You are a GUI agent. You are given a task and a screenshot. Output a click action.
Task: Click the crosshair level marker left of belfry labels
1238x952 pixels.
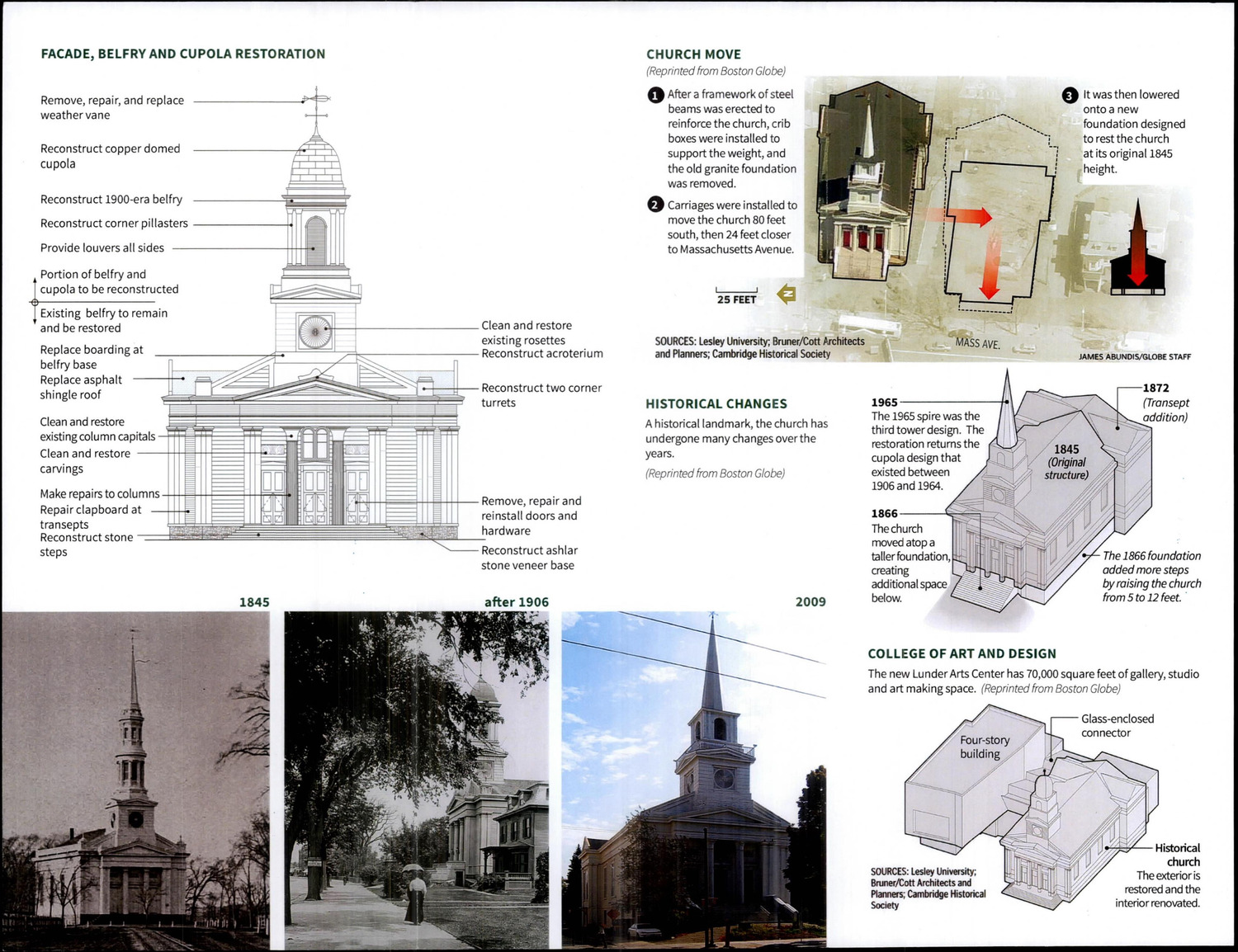point(35,302)
